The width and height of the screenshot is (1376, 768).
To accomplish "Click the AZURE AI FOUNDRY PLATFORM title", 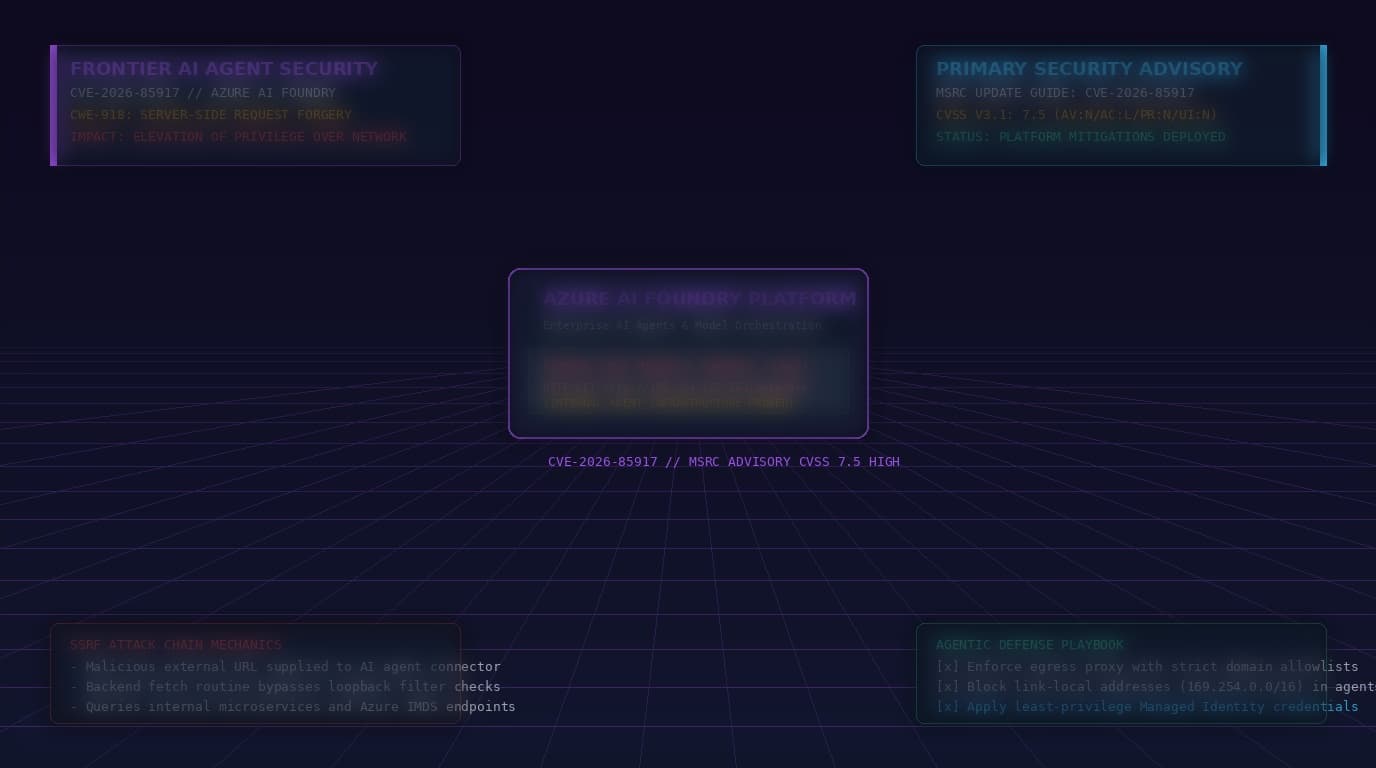I will coord(700,299).
